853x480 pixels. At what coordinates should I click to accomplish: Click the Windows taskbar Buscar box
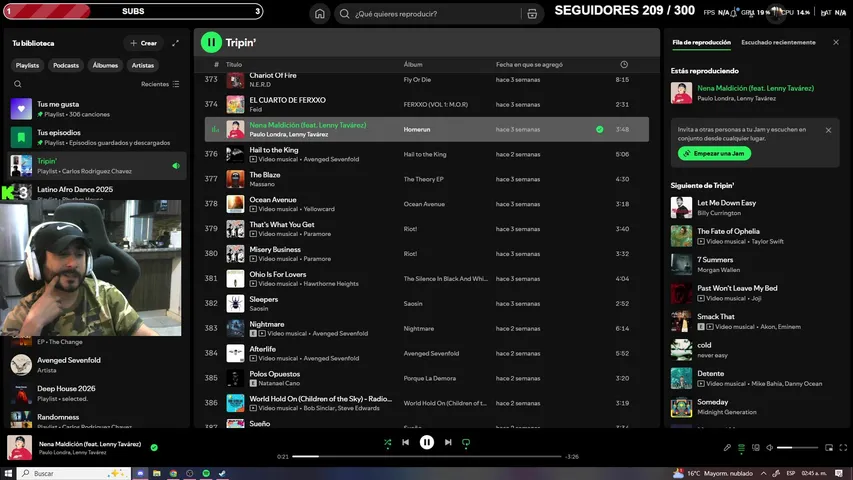click(74, 473)
